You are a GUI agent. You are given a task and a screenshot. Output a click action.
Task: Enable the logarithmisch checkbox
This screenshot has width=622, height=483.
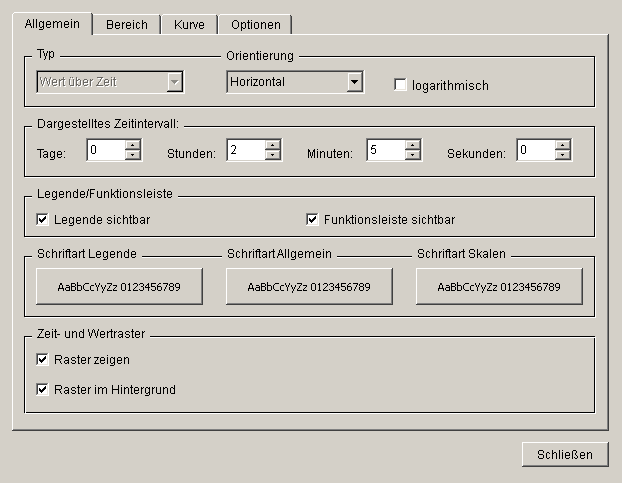[x=402, y=86]
